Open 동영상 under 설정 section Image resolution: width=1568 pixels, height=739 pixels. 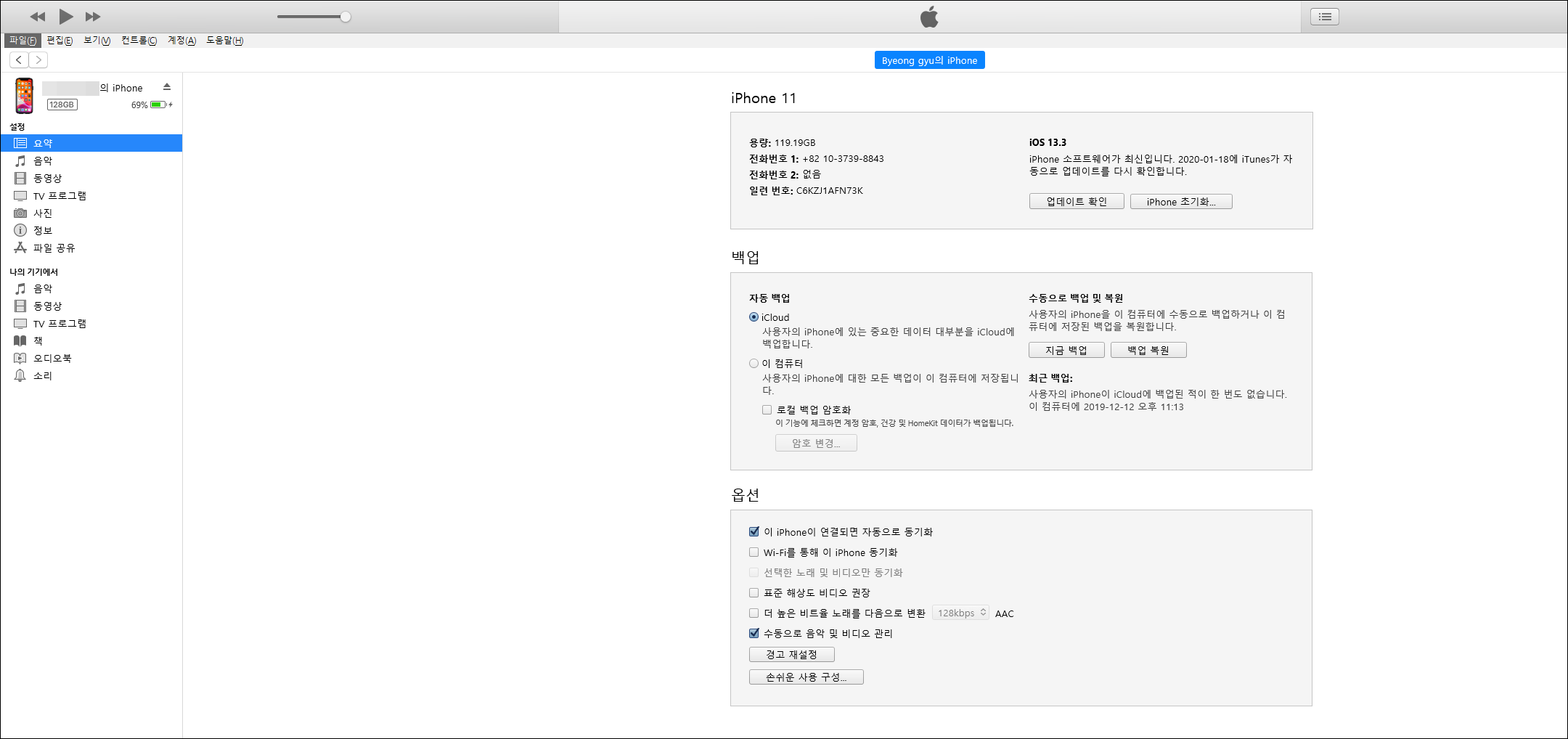(91, 178)
